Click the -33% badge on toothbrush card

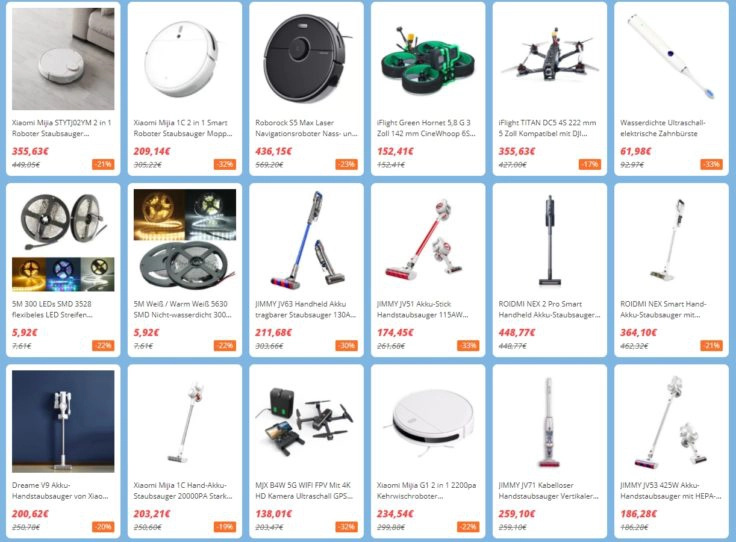pyautogui.click(x=712, y=164)
